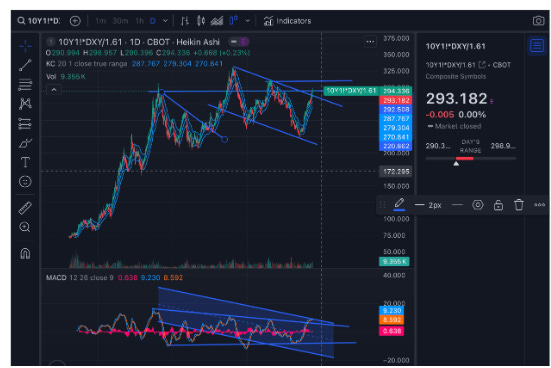Screen dimensions: 551x368
Task: Open drawing settings hexagon icon
Action: coord(478,205)
